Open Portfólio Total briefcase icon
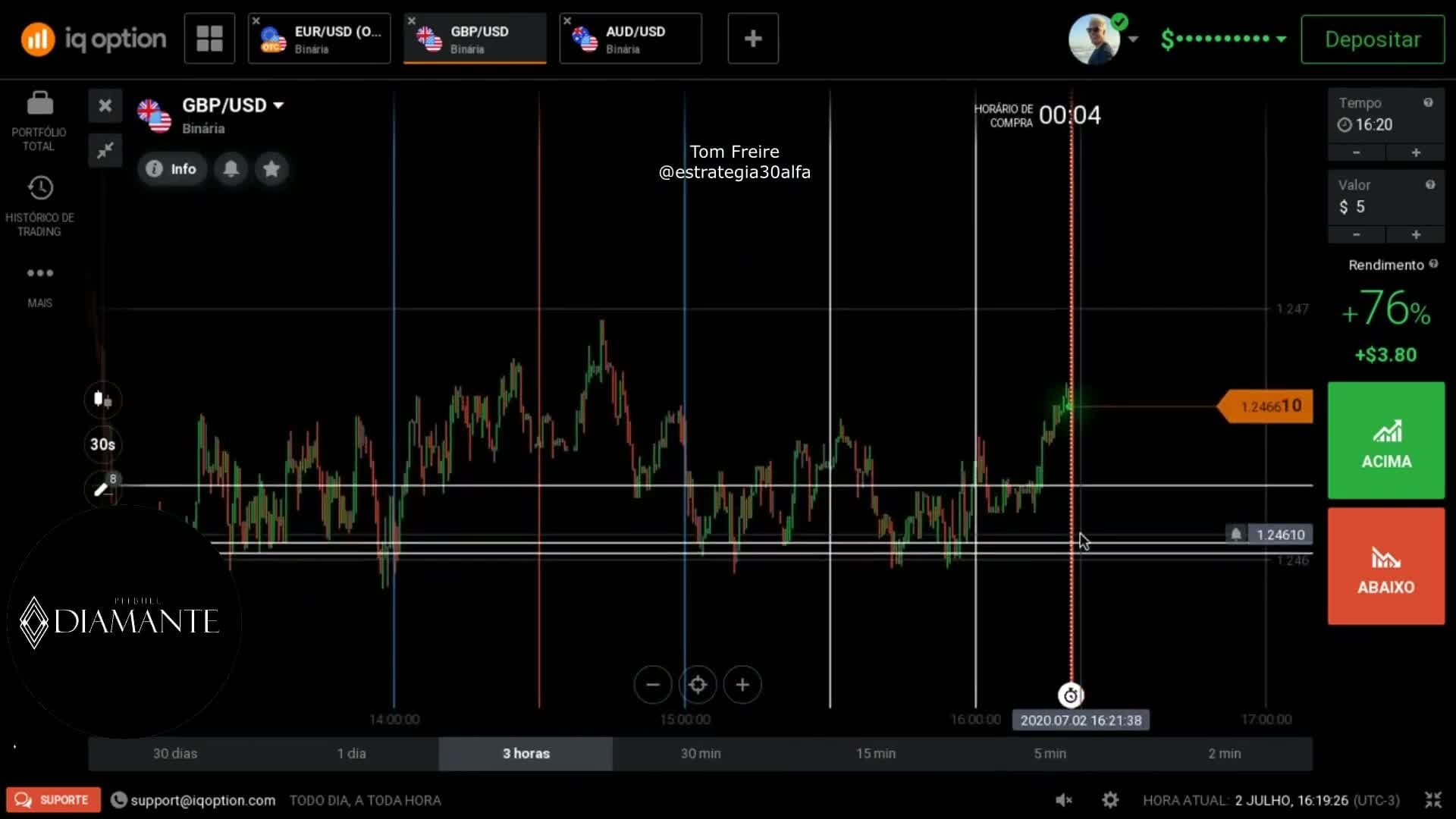The image size is (1456, 819). [x=39, y=102]
